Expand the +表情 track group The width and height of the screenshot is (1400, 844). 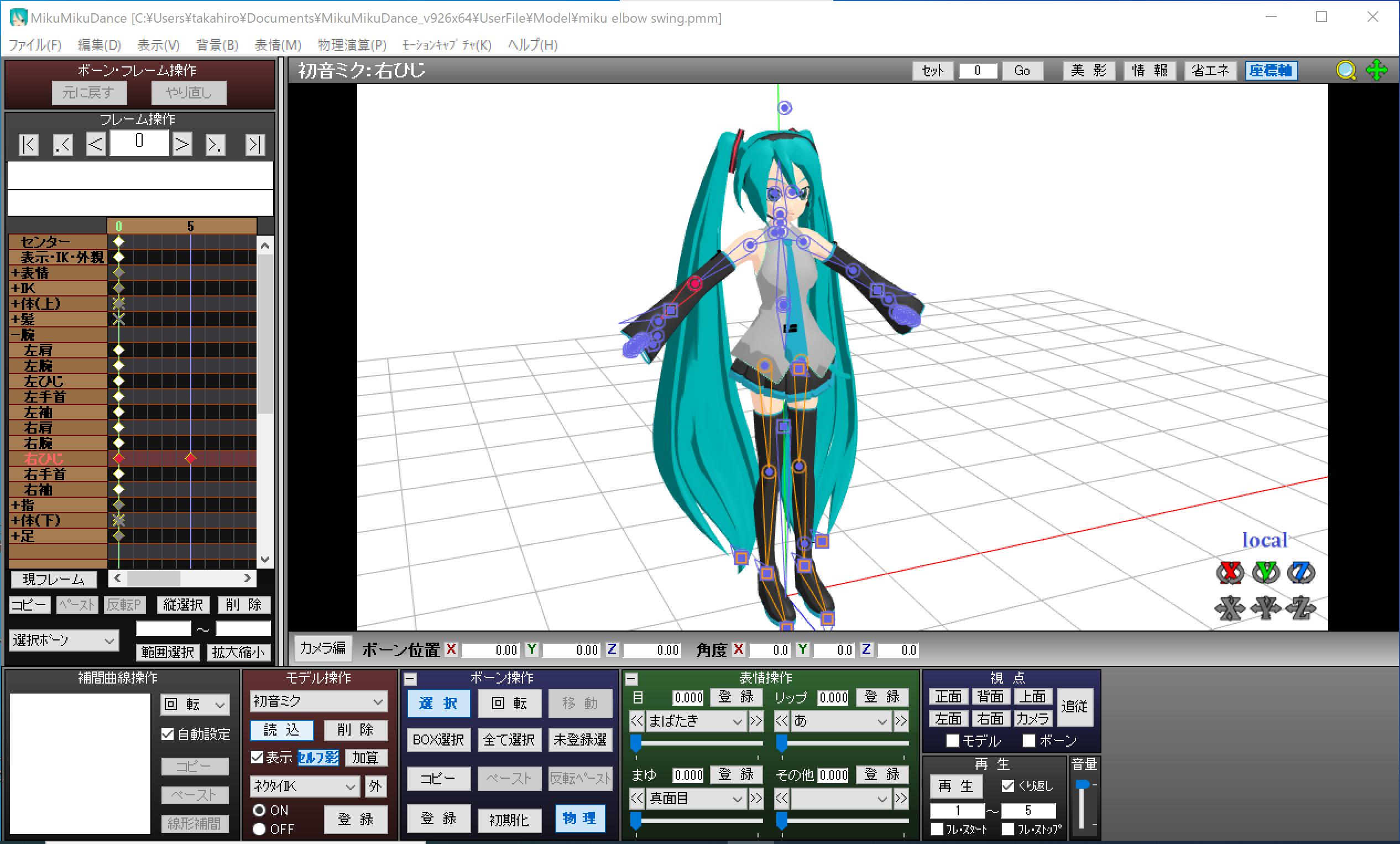point(15,273)
